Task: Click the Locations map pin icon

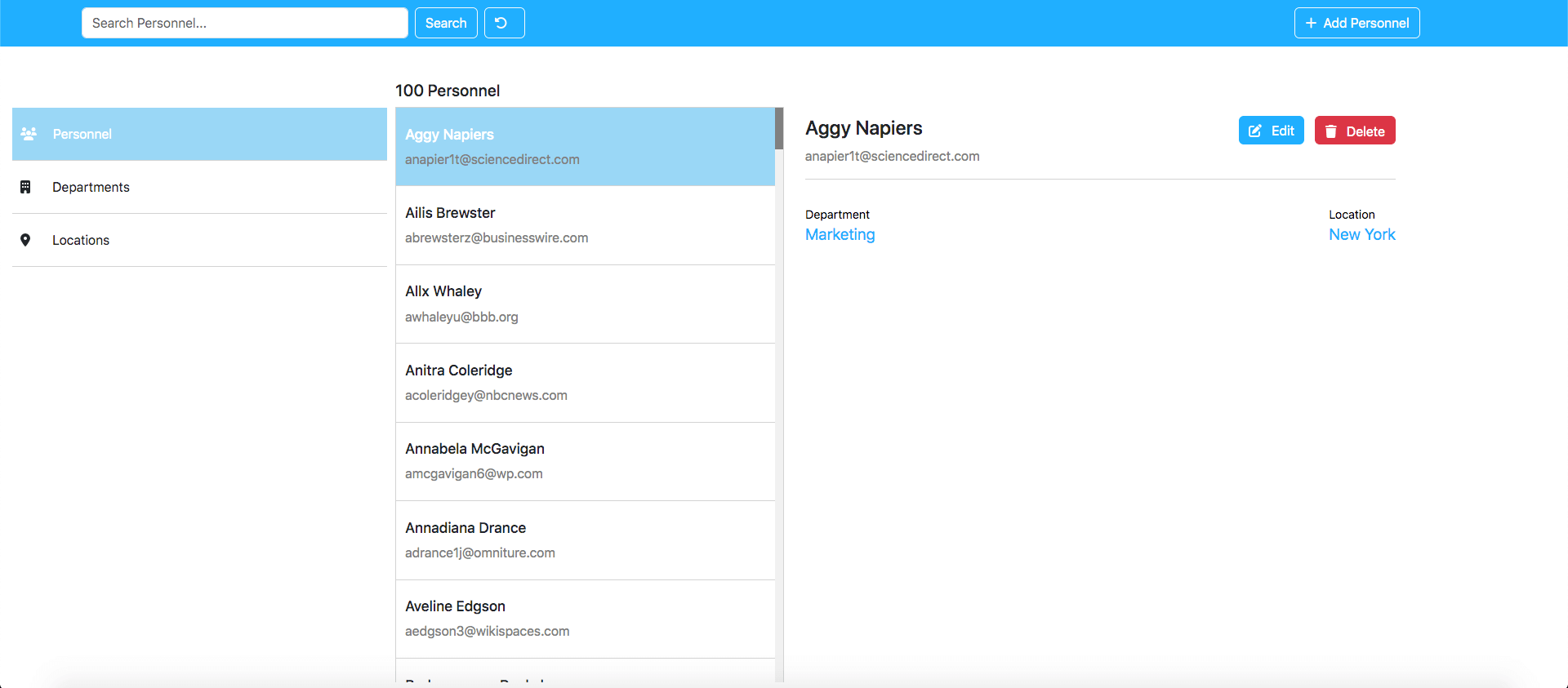Action: (x=25, y=240)
